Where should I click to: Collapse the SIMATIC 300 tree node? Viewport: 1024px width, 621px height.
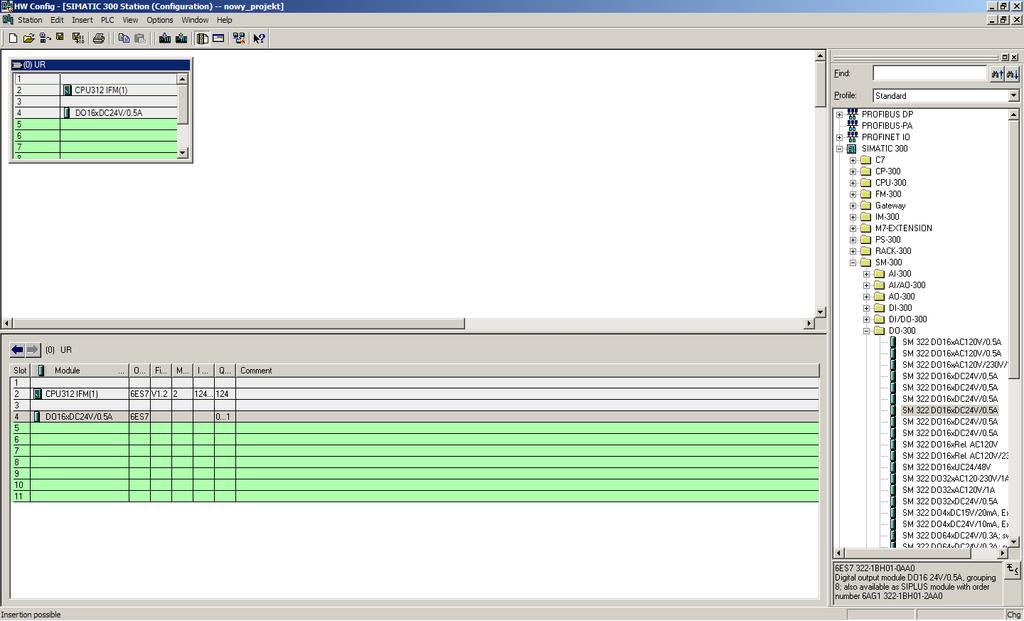pos(840,149)
